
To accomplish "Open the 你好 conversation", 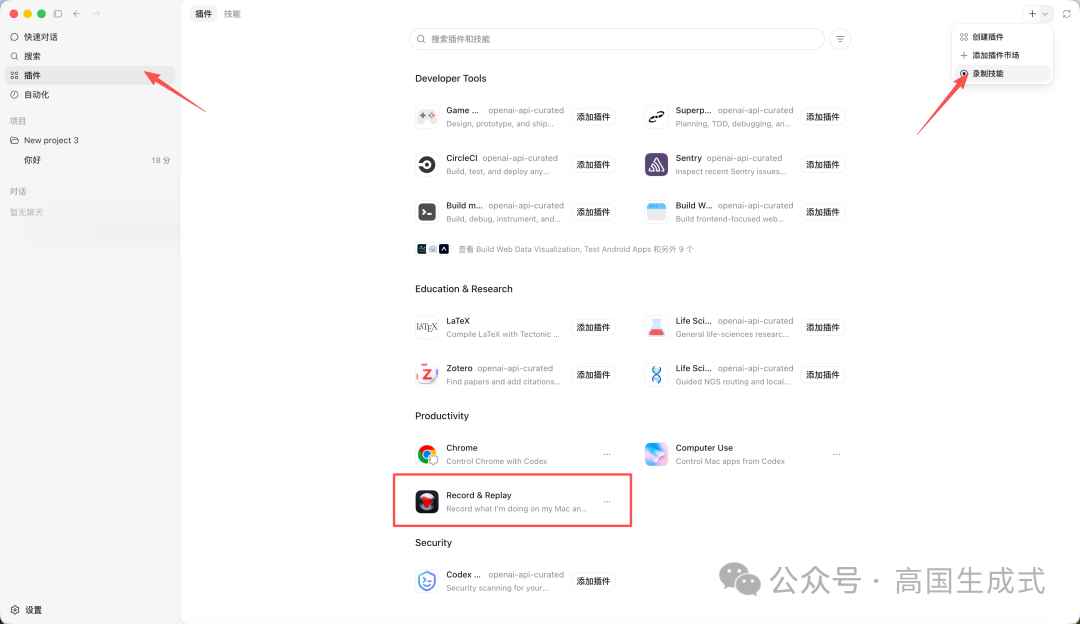I will pos(90,160).
